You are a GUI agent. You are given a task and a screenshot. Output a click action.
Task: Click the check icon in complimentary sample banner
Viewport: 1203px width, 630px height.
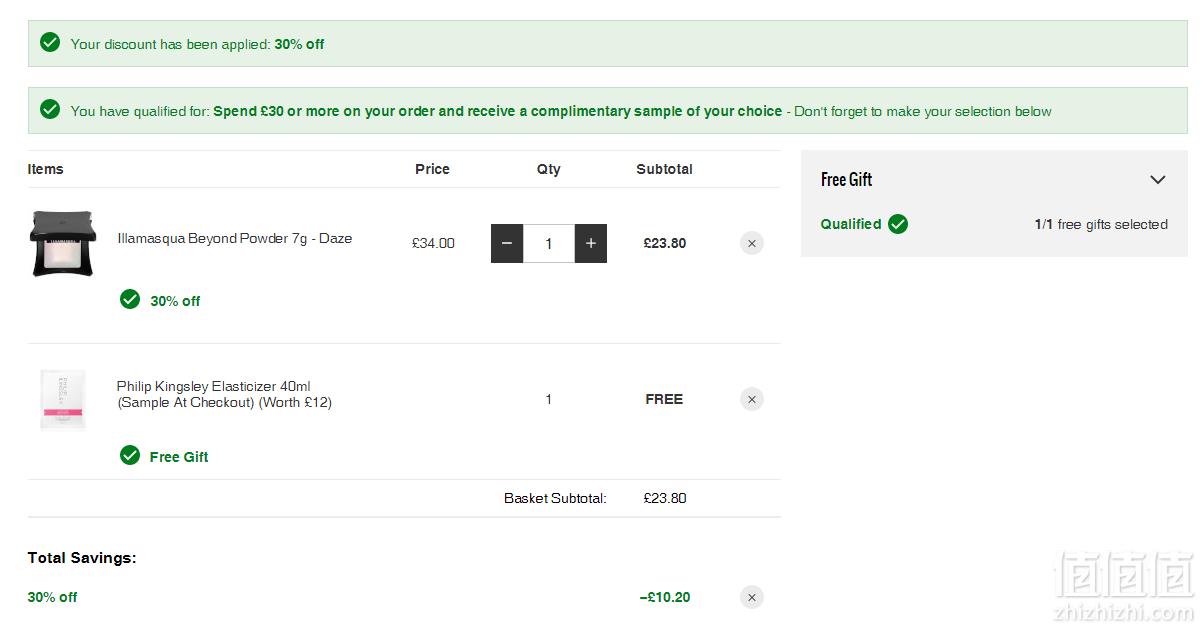(50, 109)
